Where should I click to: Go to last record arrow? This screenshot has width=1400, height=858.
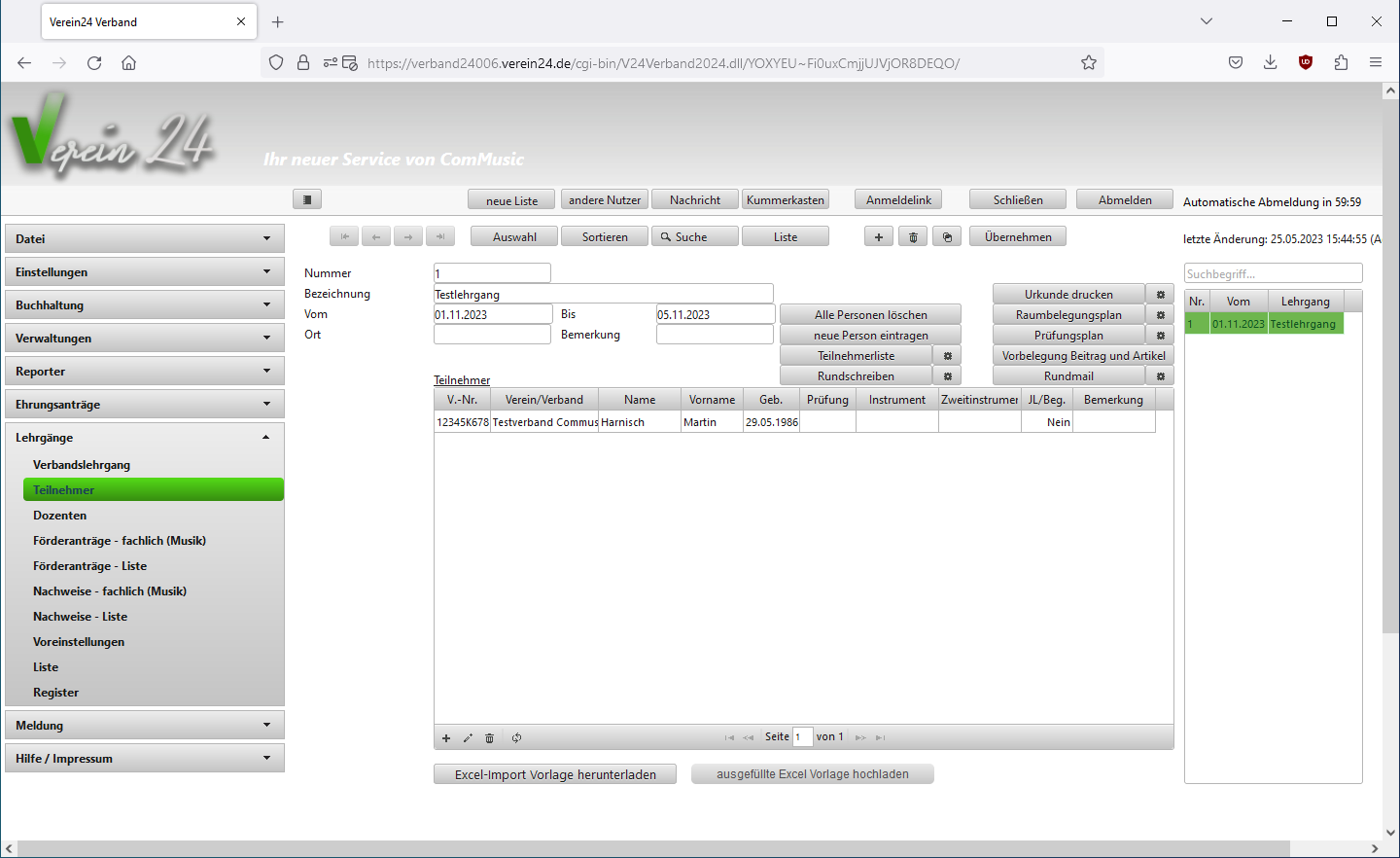pos(440,236)
